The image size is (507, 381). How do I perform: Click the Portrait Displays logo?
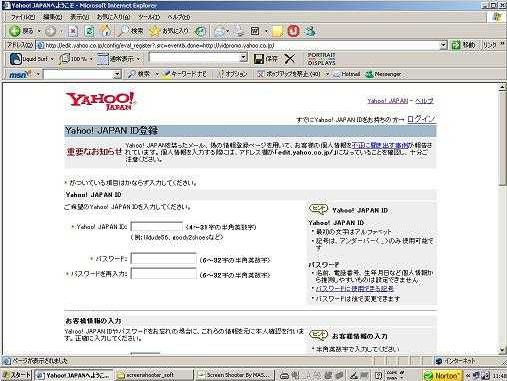pos(321,59)
